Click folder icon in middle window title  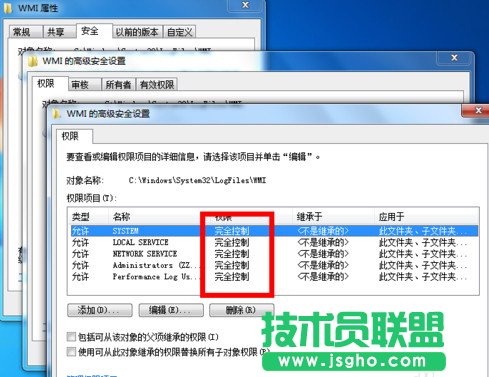pos(33,61)
